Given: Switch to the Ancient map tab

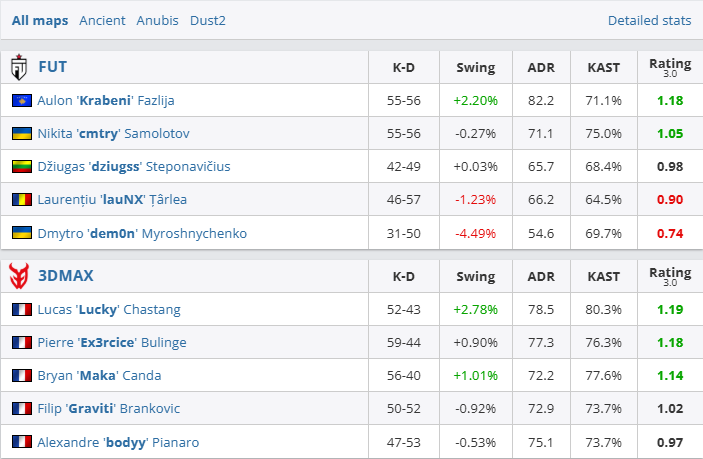Looking at the screenshot, I should (x=102, y=20).
